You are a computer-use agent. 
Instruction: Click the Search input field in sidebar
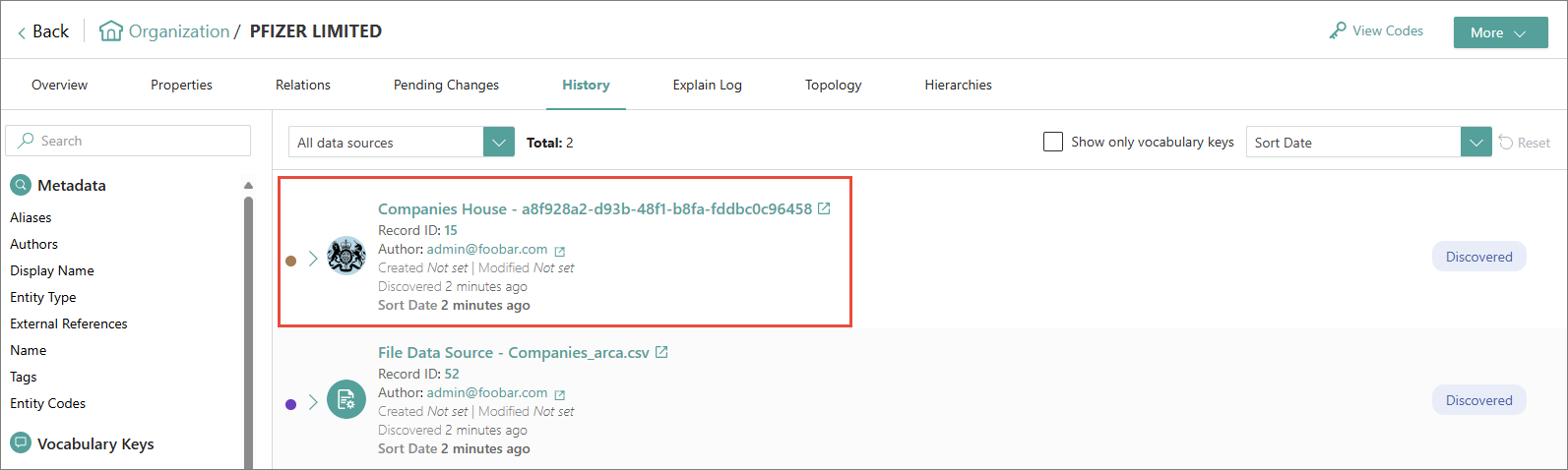(x=138, y=141)
